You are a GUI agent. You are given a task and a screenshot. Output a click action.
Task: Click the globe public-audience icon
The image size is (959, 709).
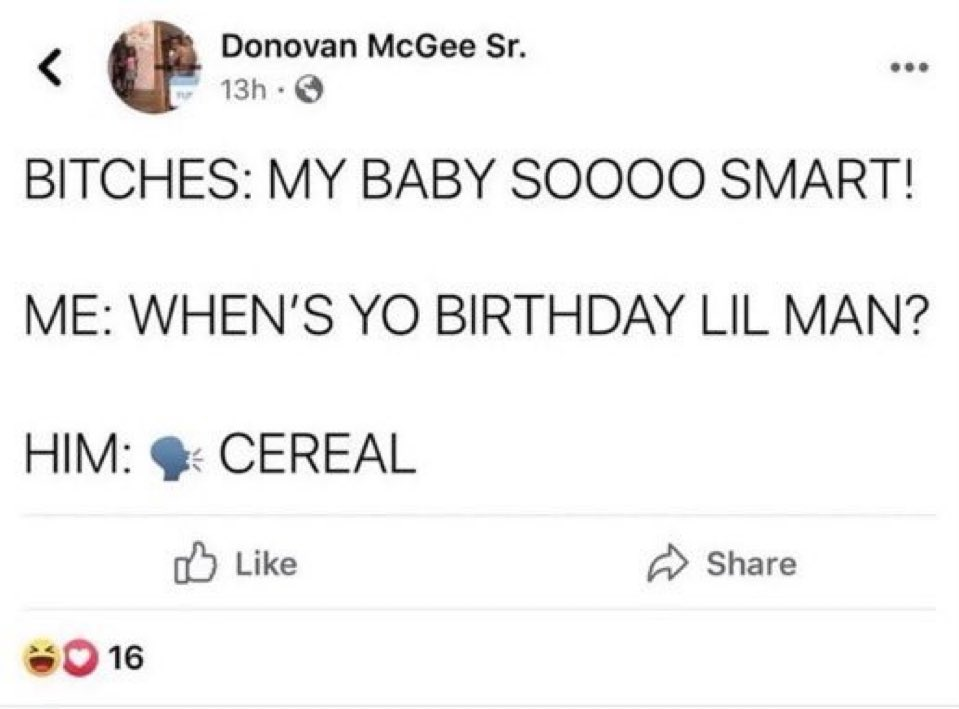313,90
